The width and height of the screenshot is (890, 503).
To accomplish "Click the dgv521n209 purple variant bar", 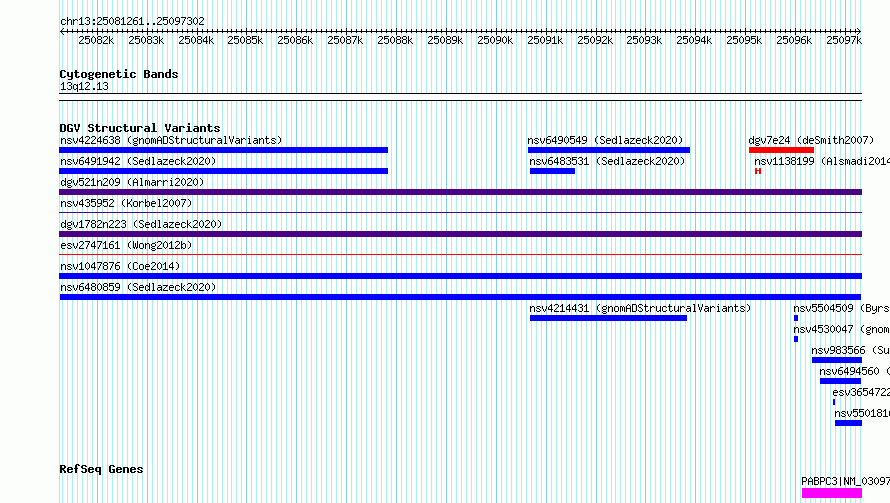I will (x=460, y=192).
